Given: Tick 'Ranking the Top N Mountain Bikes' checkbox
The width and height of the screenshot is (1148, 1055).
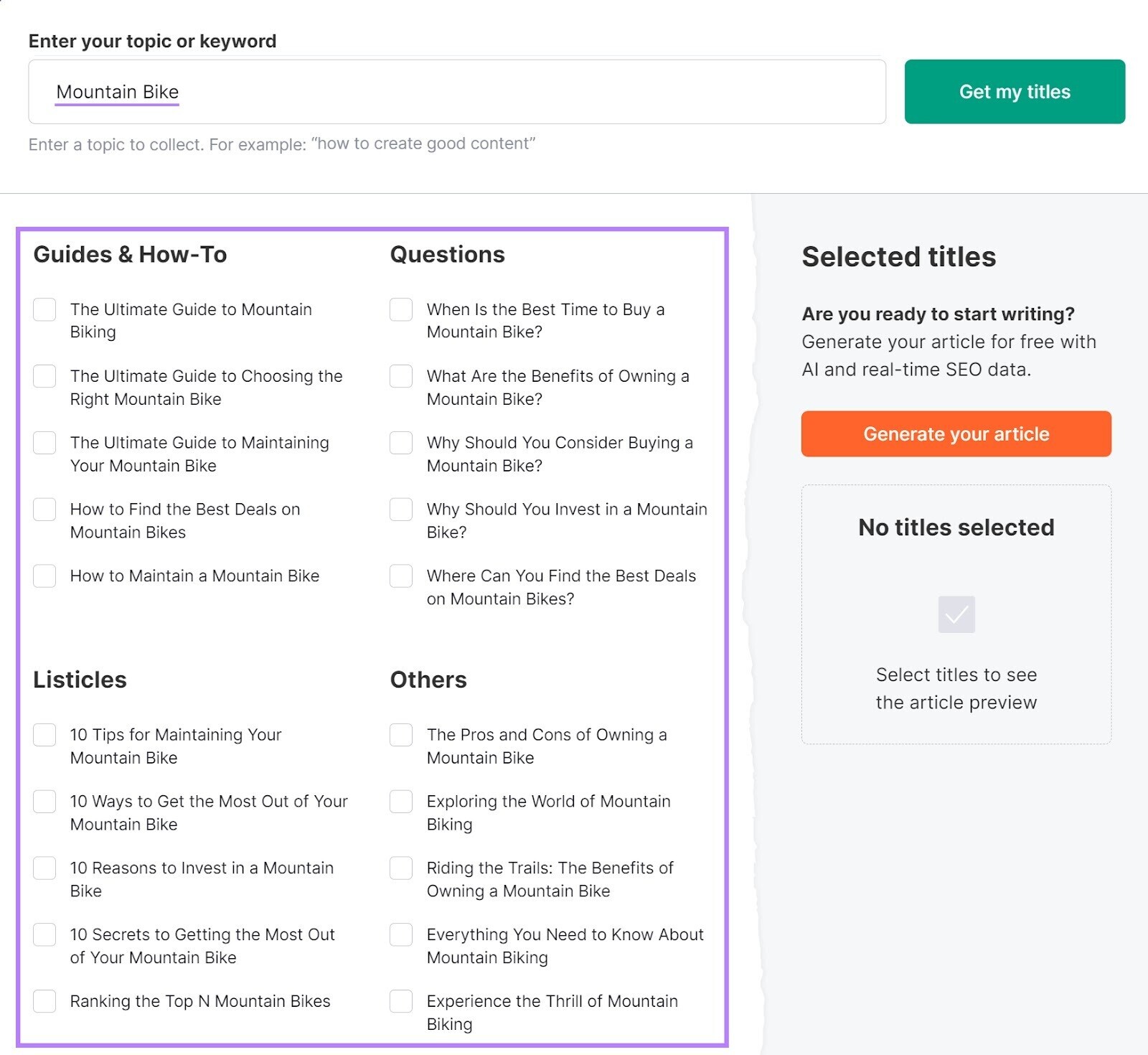Looking at the screenshot, I should [x=44, y=1001].
